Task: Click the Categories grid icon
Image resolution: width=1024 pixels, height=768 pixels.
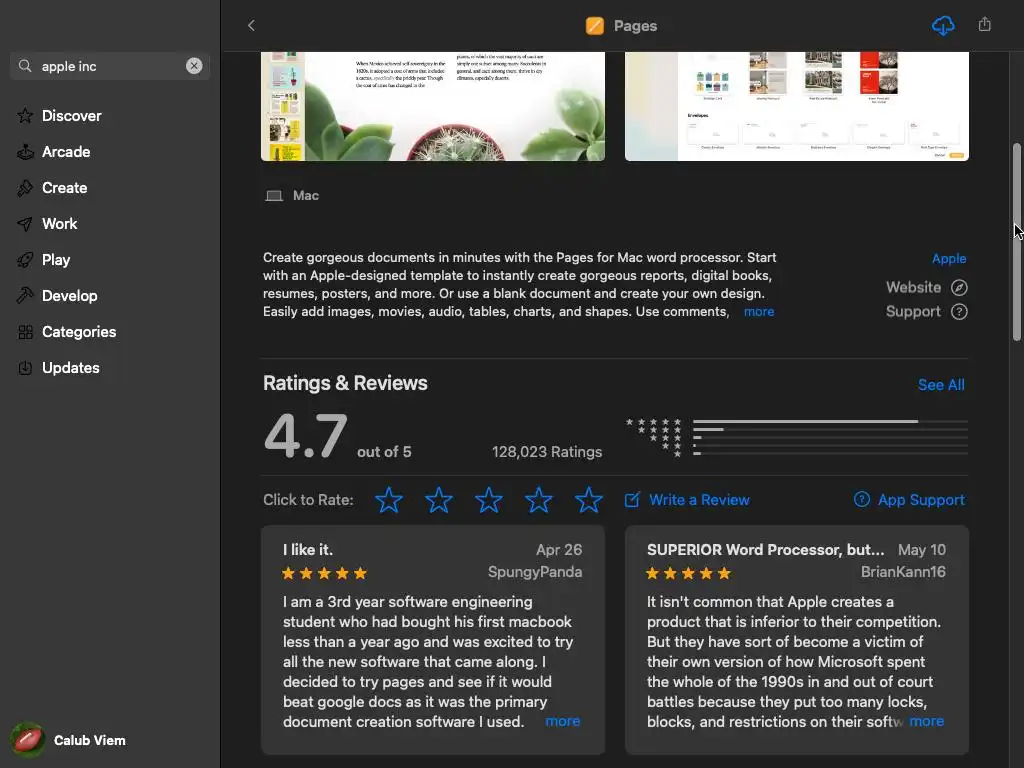Action: pyautogui.click(x=25, y=332)
